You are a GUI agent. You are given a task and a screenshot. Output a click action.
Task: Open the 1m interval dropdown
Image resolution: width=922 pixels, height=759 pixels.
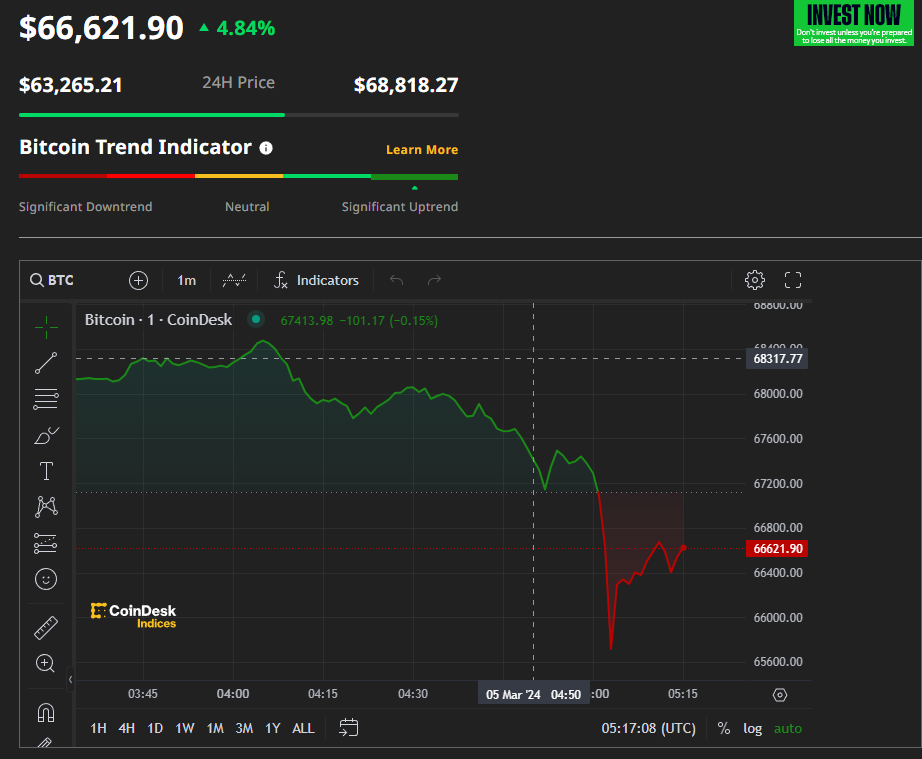coord(186,280)
